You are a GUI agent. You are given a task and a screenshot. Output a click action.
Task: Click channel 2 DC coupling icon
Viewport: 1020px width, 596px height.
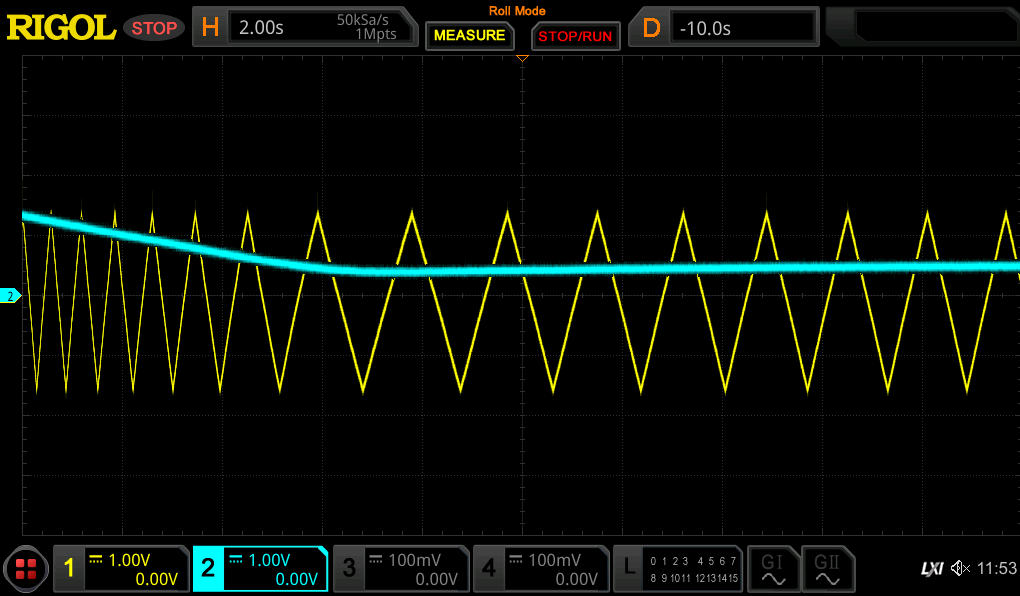pyautogui.click(x=235, y=559)
